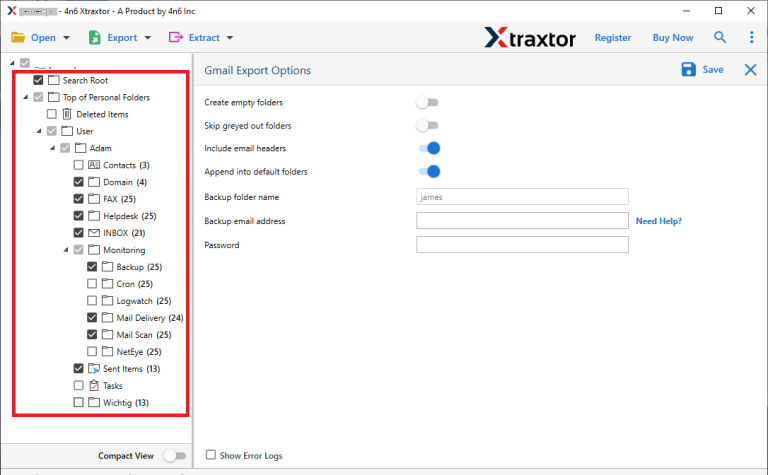Viewport: 768px width, 475px height.
Task: Click the Search Root folder icon
Action: point(53,80)
